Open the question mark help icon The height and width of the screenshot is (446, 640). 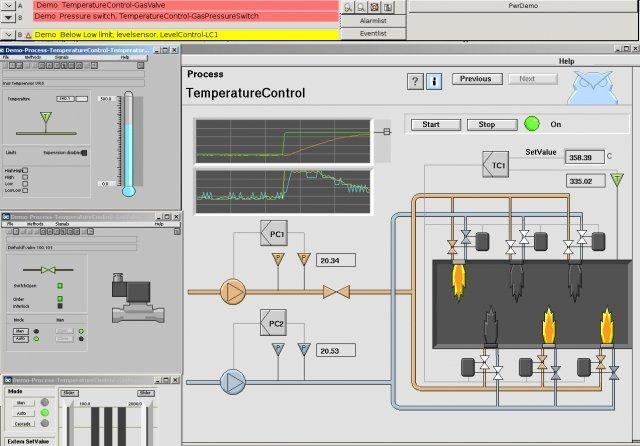(415, 81)
